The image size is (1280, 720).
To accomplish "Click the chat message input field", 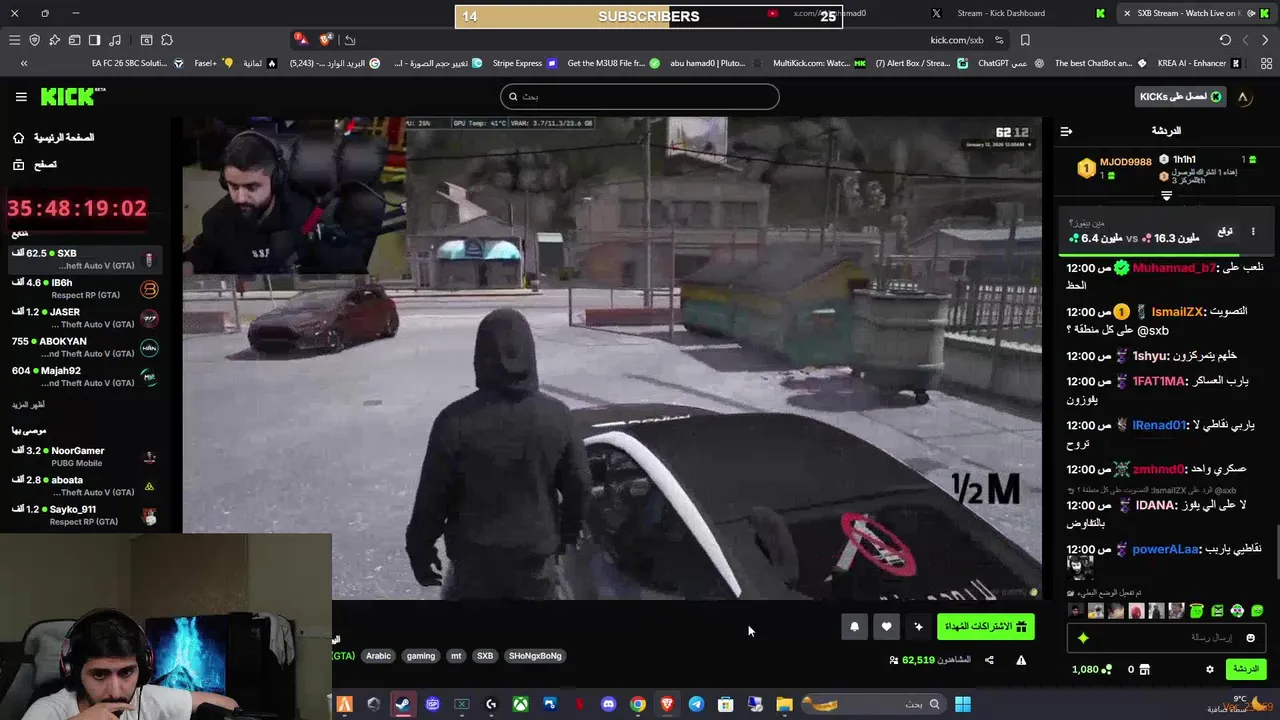I will [1166, 638].
